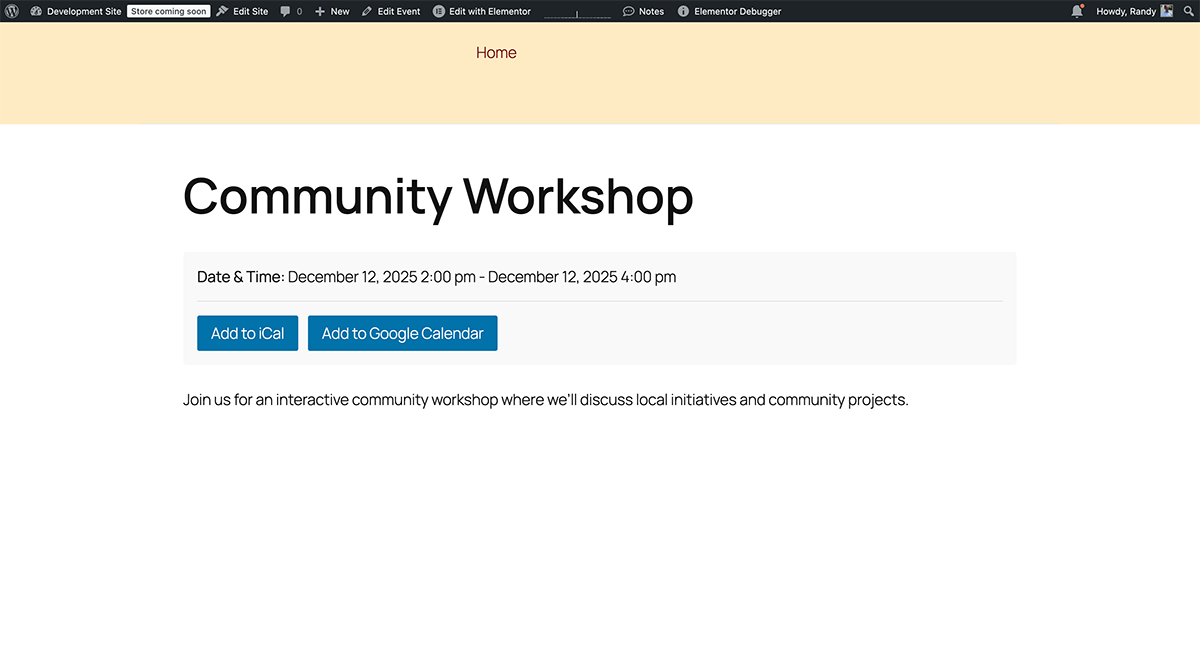Click the Add to Google Calendar button

[402, 333]
